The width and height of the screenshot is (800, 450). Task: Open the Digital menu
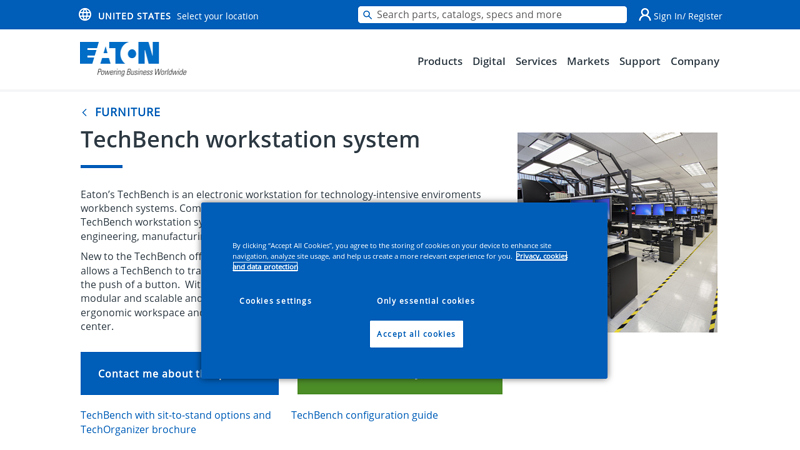(x=489, y=61)
